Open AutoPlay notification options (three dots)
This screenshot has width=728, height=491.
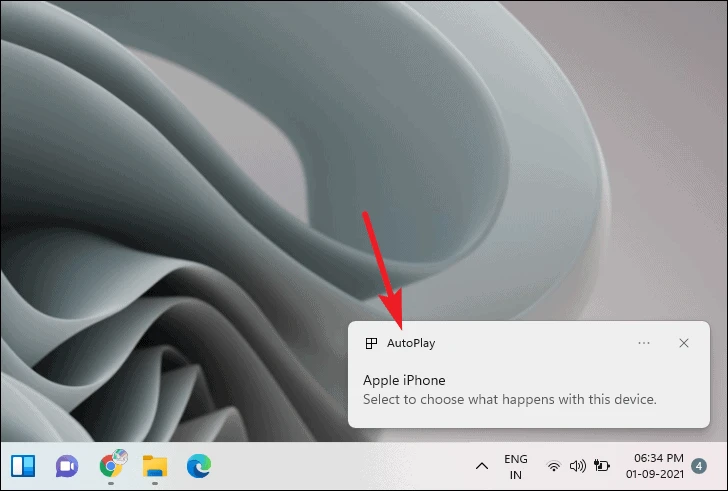[644, 343]
